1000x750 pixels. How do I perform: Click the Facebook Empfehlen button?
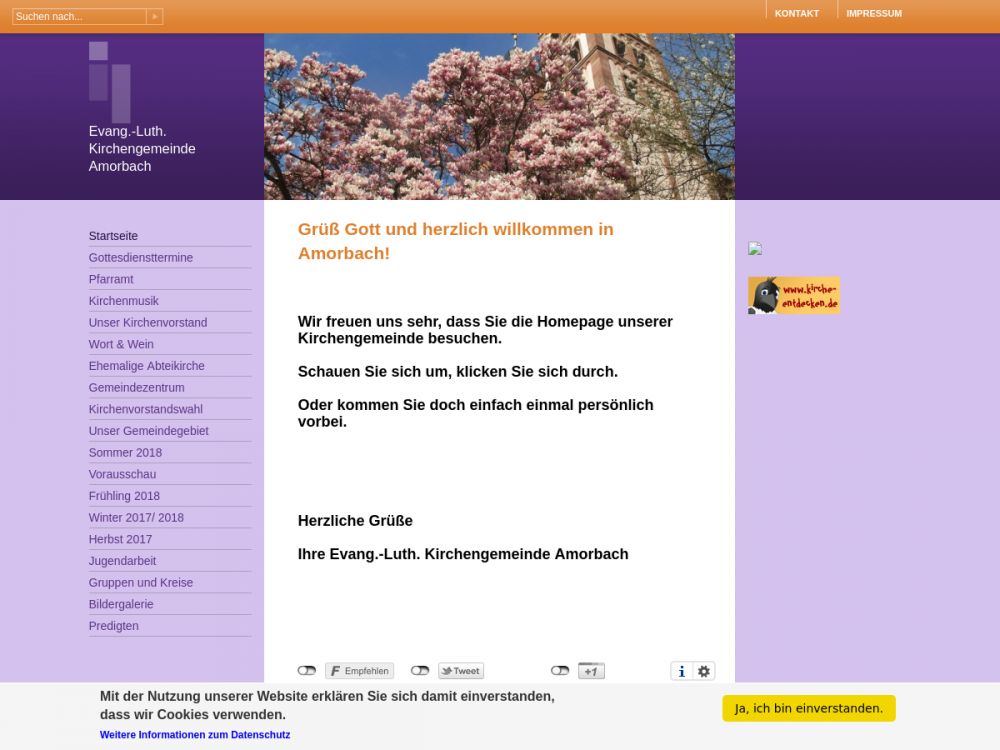[359, 671]
